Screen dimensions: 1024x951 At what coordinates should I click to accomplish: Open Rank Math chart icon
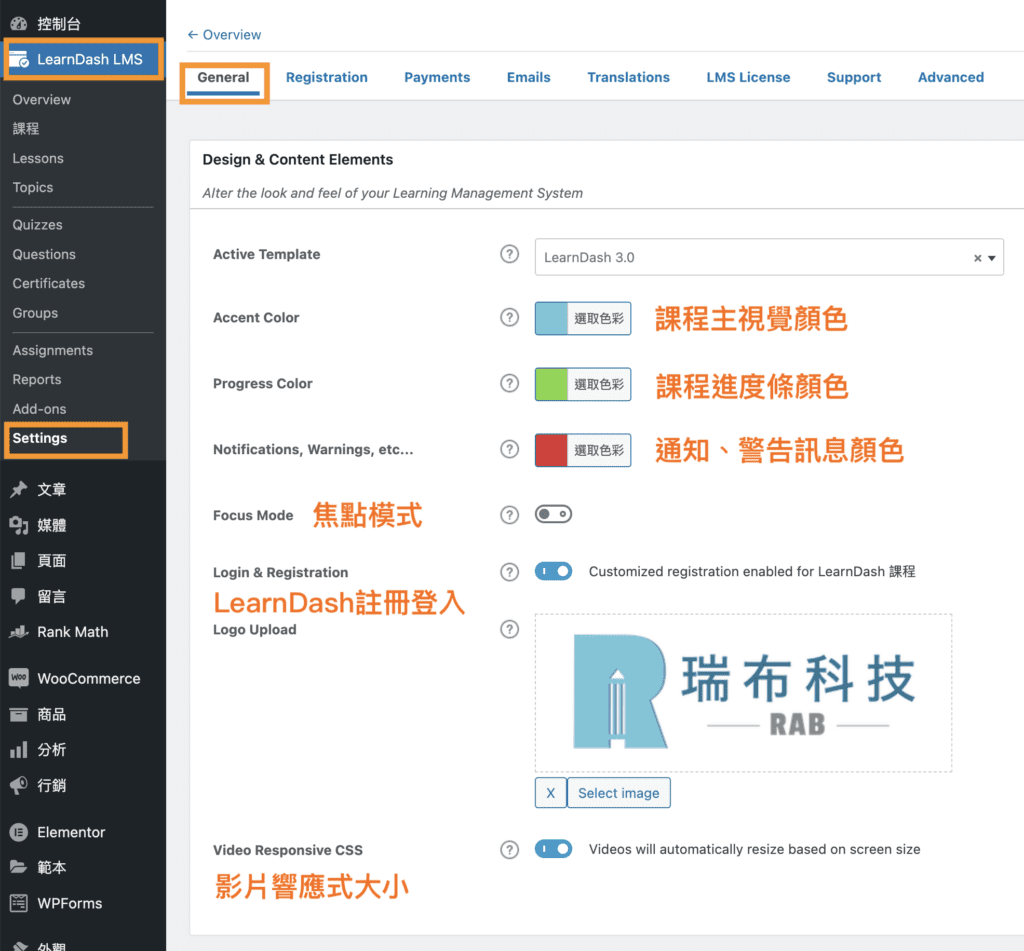tap(18, 632)
